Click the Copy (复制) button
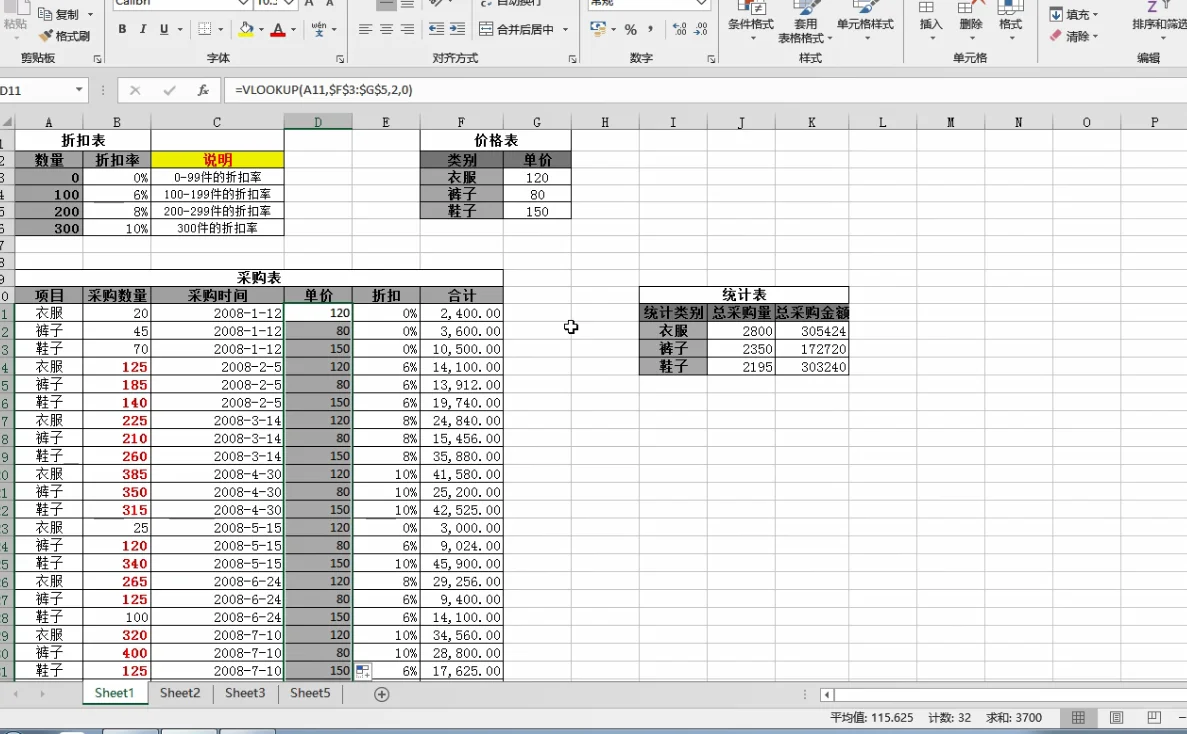1187x734 pixels. click(x=59, y=14)
